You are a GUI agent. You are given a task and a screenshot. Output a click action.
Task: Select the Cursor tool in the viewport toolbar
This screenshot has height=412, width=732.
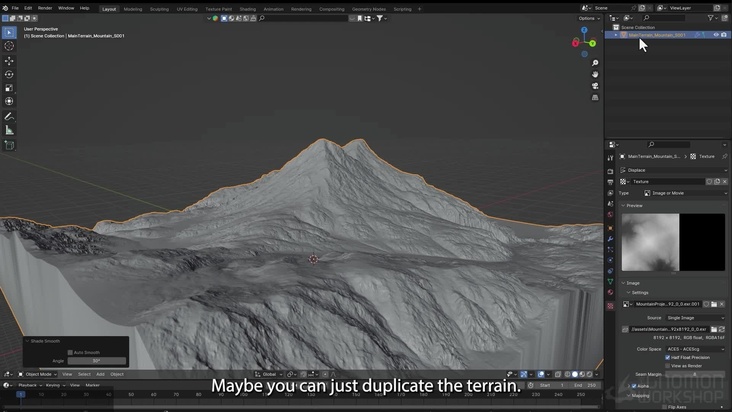(x=9, y=46)
